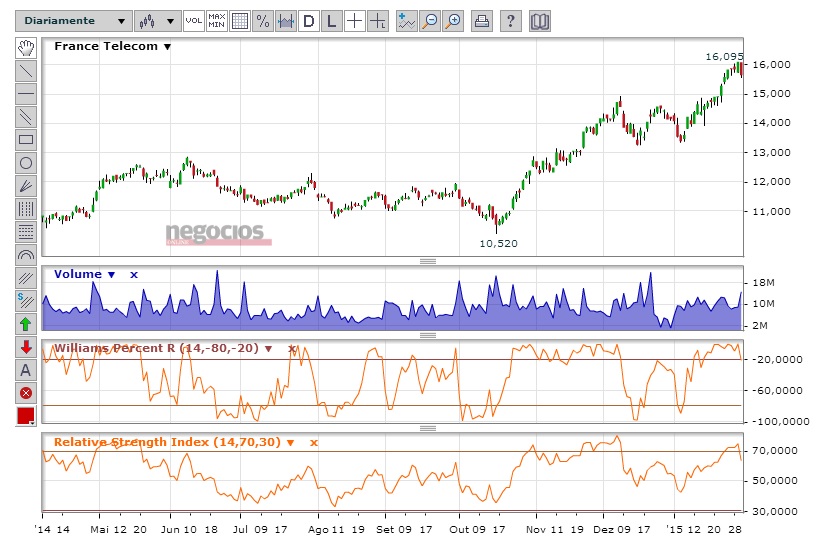Toggle the chart grid icon
822x542 pixels.
240,21
